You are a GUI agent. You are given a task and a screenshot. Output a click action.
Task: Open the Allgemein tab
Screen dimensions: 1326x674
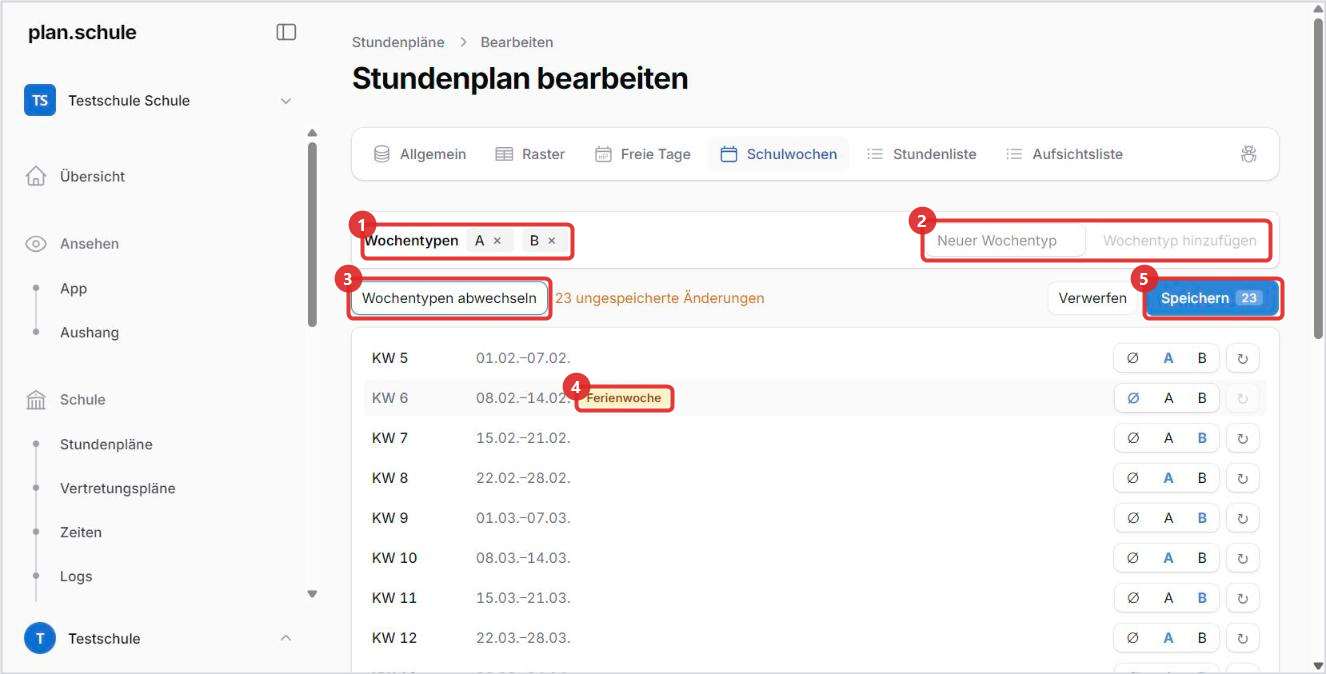420,154
